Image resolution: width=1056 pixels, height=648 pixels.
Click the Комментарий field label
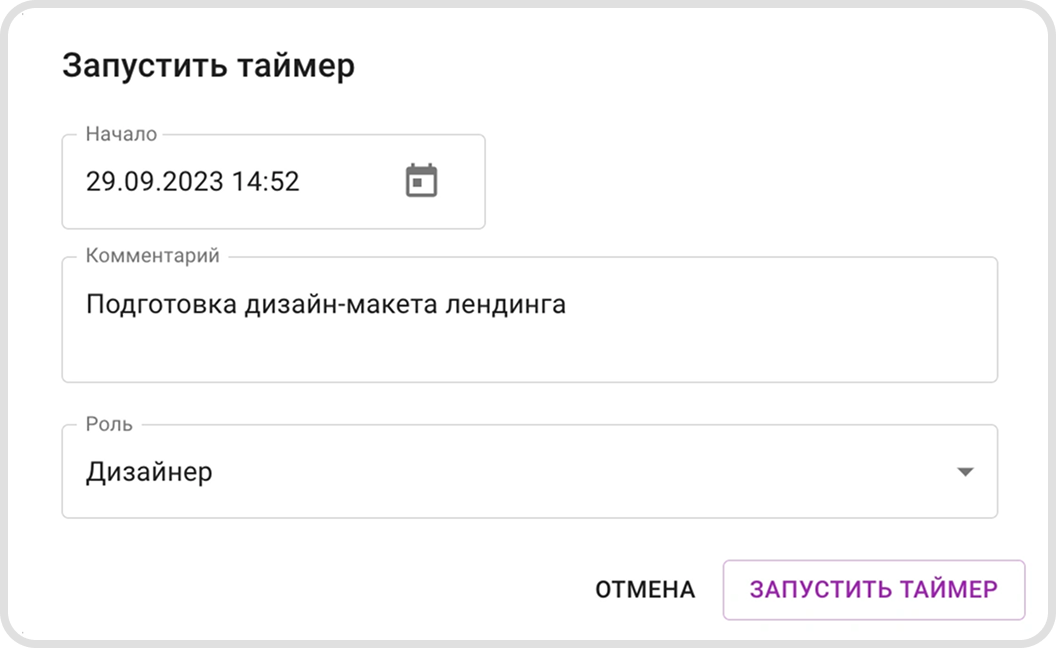coord(152,256)
